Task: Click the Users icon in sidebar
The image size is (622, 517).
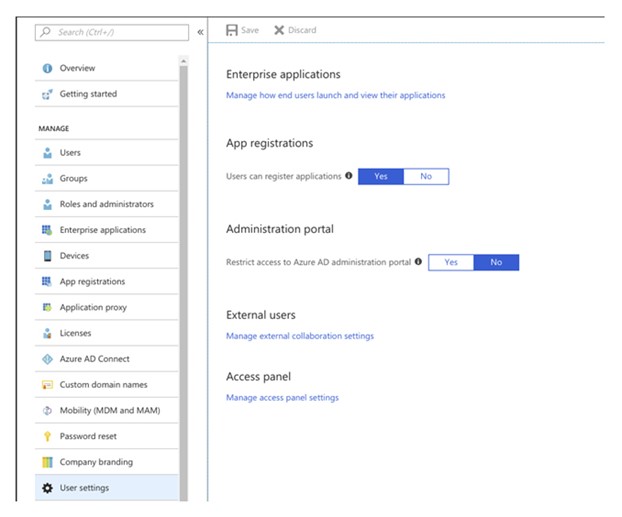Action: tap(47, 153)
